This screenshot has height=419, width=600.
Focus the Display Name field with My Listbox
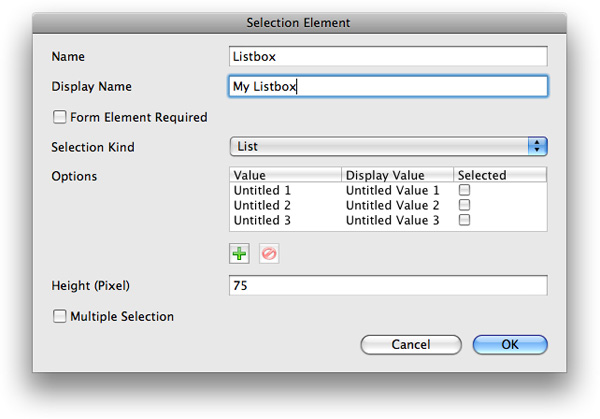(x=388, y=86)
